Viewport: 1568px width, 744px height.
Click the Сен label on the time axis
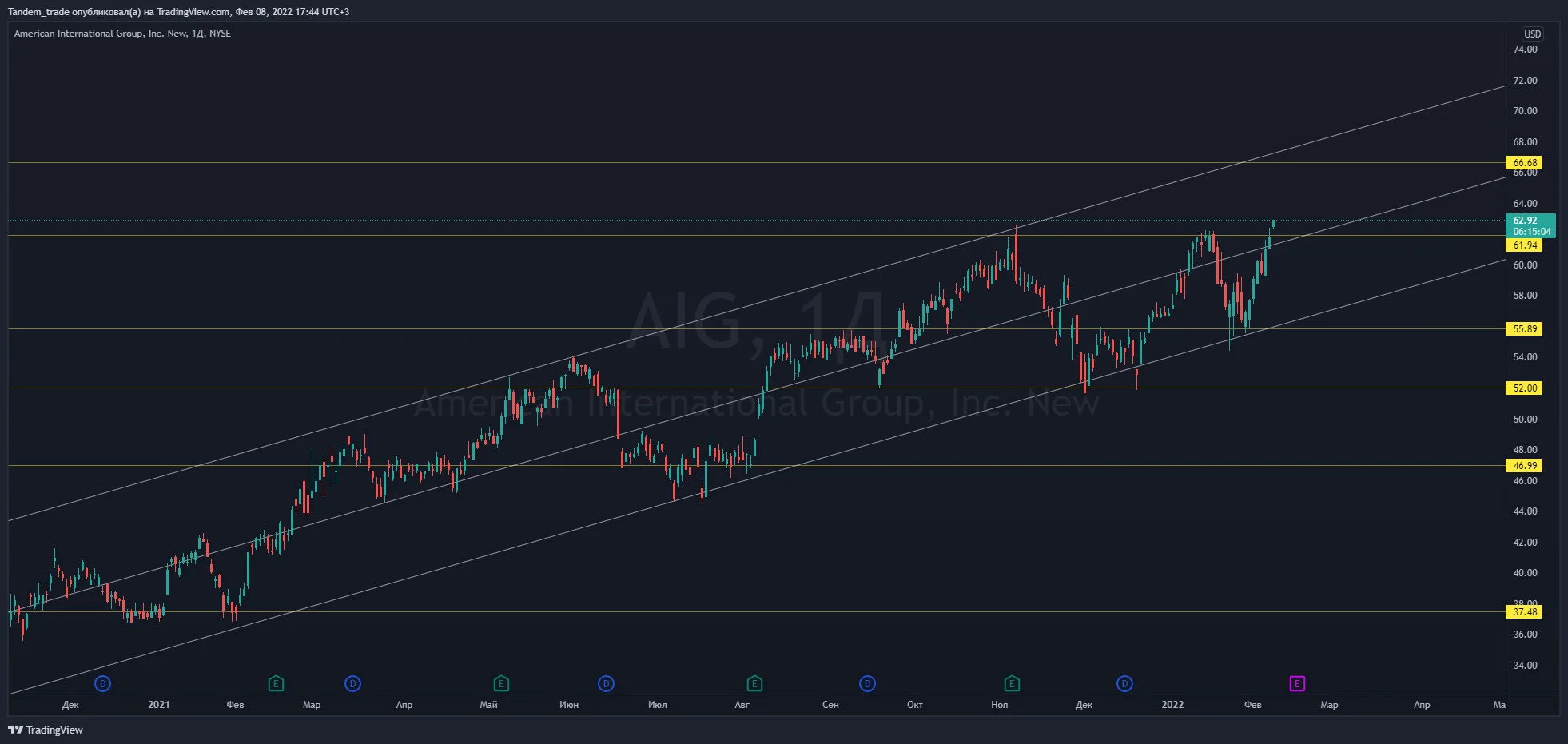pos(830,705)
